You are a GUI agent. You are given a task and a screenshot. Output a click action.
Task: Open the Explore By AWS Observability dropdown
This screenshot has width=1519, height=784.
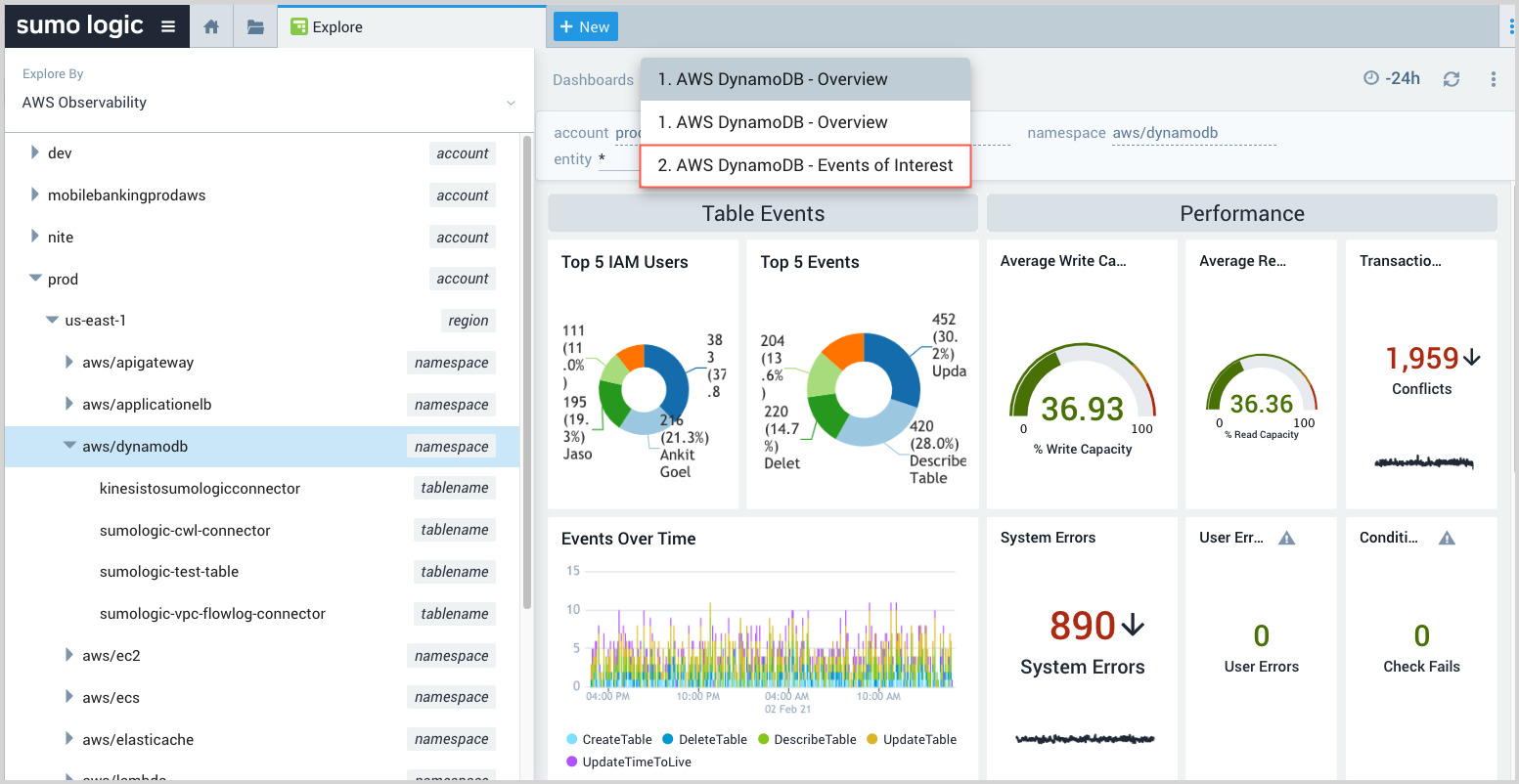pyautogui.click(x=269, y=103)
